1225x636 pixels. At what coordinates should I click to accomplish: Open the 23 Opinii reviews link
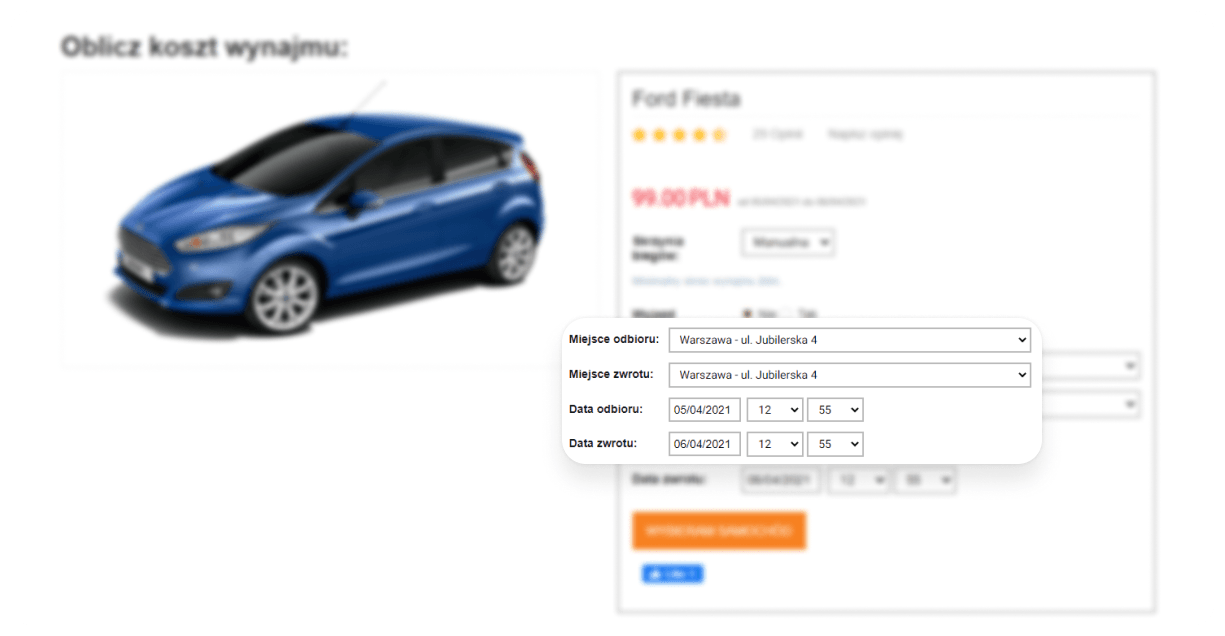pyautogui.click(x=778, y=134)
